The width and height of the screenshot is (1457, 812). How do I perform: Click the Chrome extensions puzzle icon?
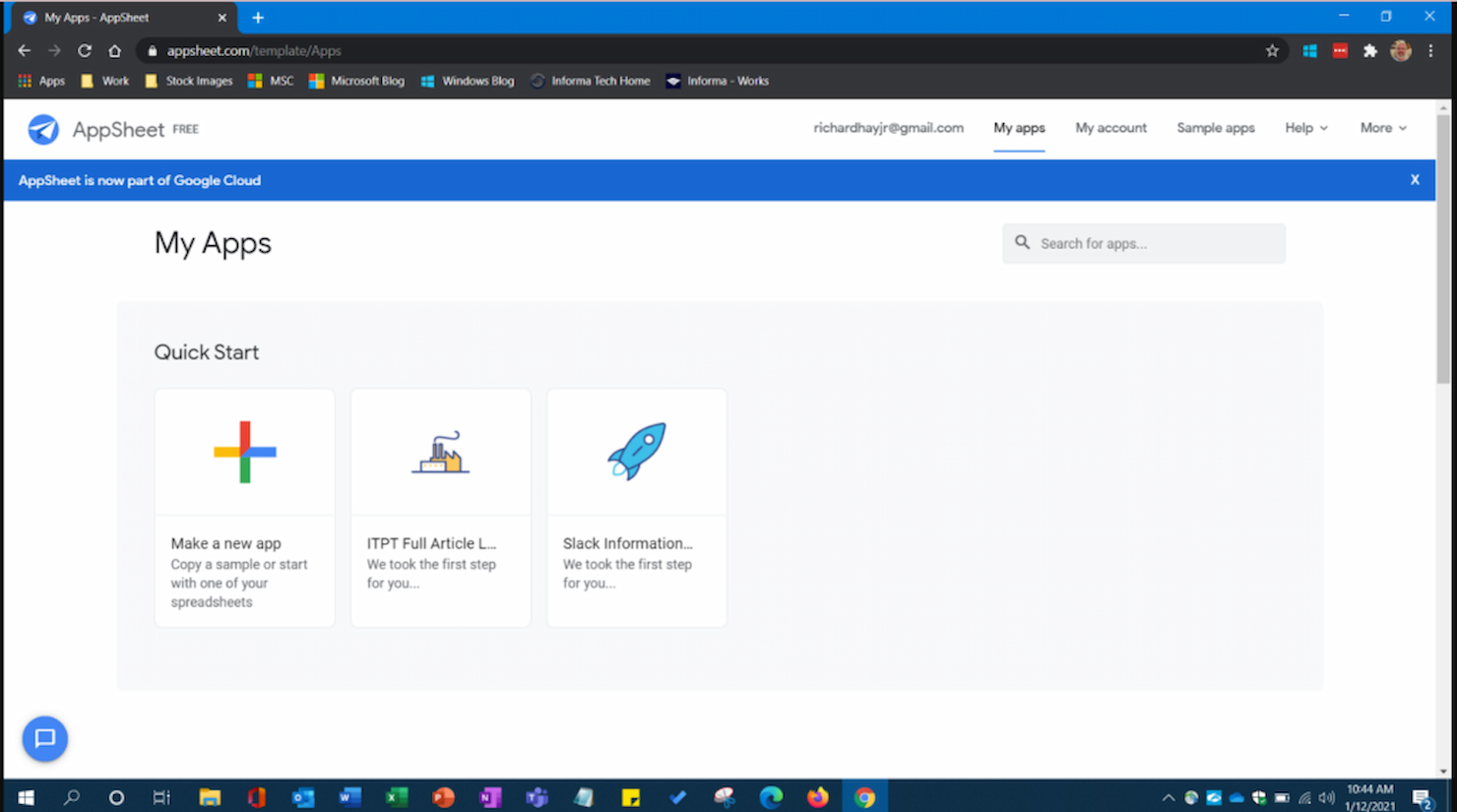pyautogui.click(x=1370, y=50)
